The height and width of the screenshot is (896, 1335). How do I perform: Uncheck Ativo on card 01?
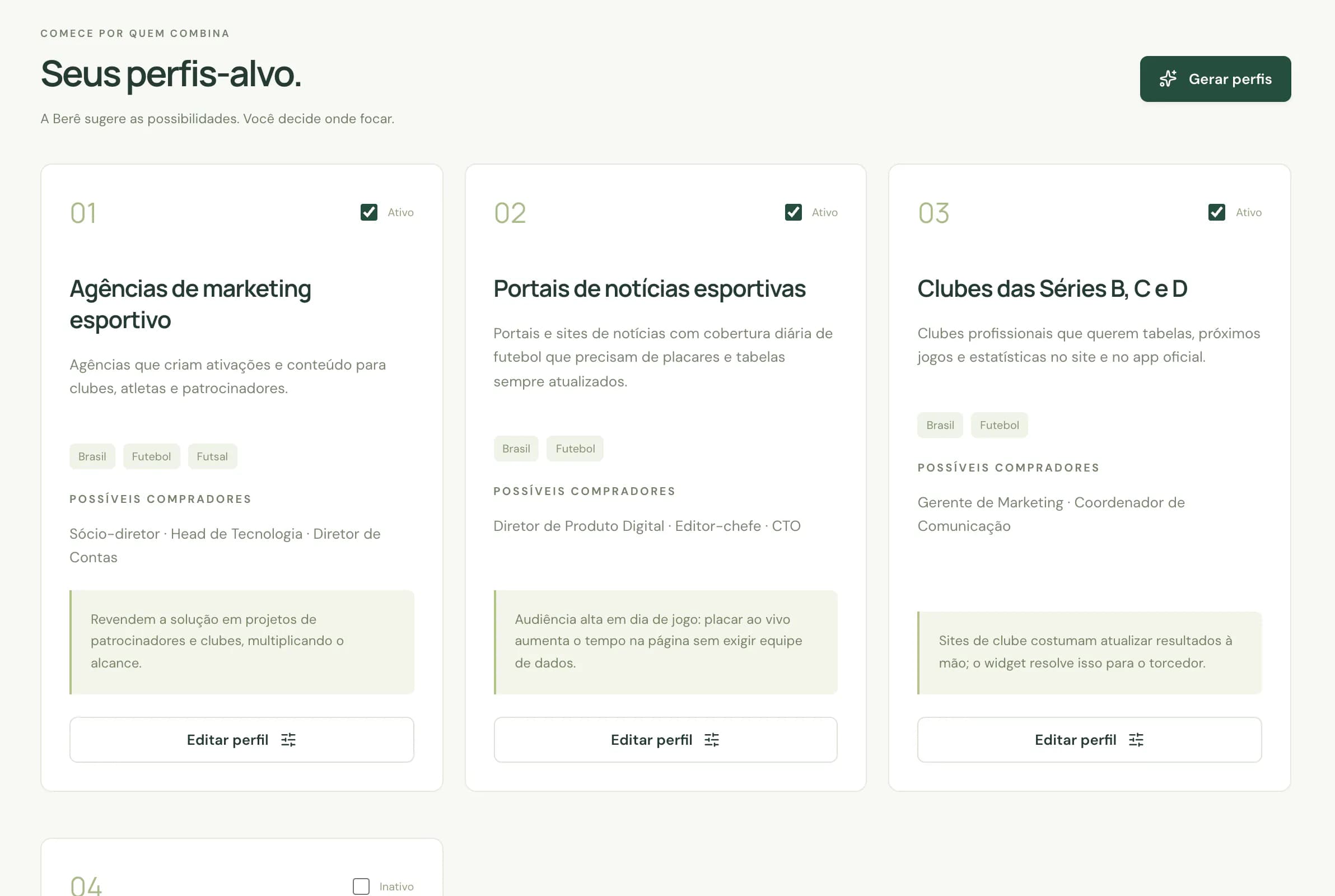pos(369,213)
